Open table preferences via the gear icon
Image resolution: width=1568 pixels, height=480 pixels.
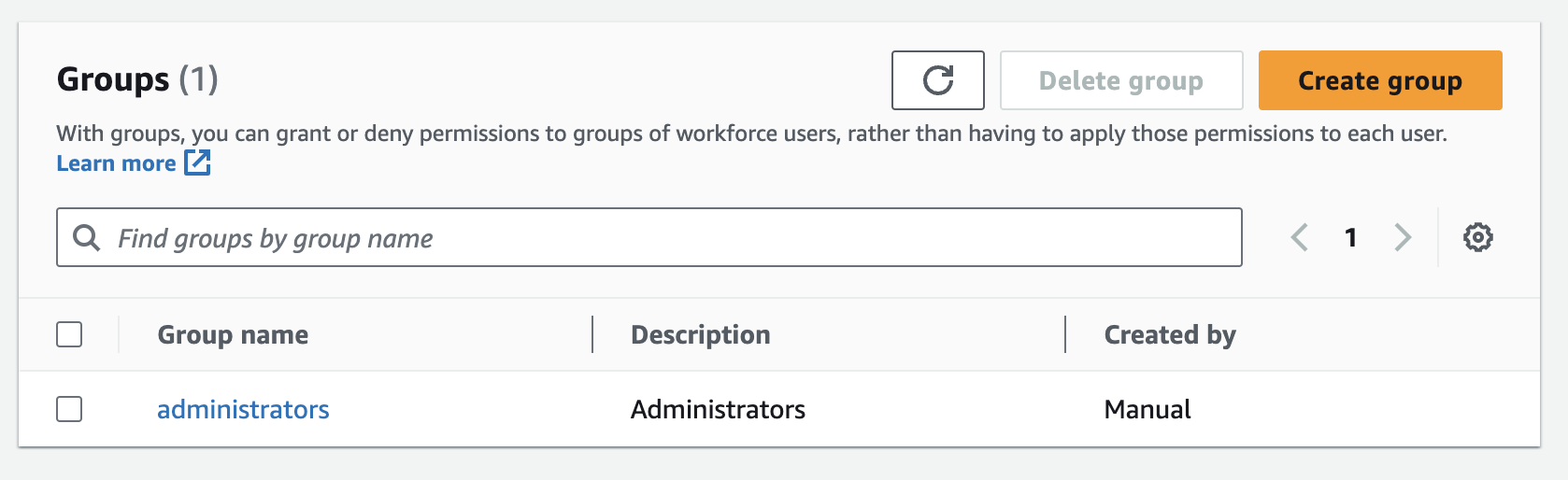tap(1477, 237)
